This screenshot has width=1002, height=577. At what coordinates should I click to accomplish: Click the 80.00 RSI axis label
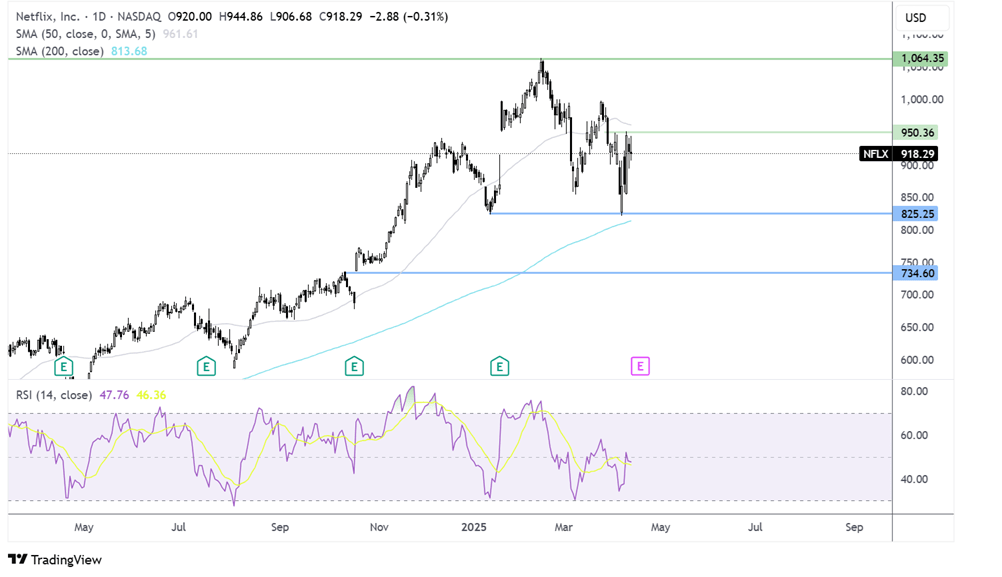click(914, 392)
